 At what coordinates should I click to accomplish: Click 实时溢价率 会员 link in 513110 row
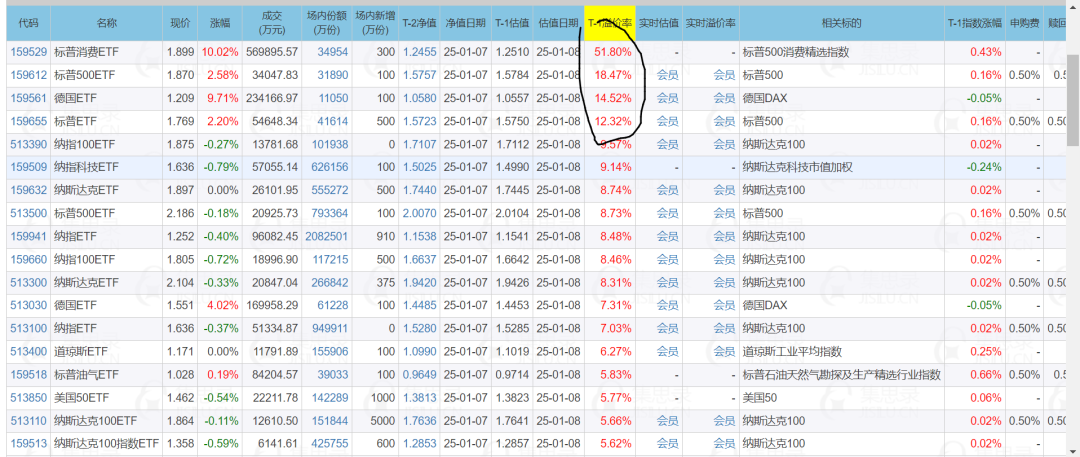point(724,420)
